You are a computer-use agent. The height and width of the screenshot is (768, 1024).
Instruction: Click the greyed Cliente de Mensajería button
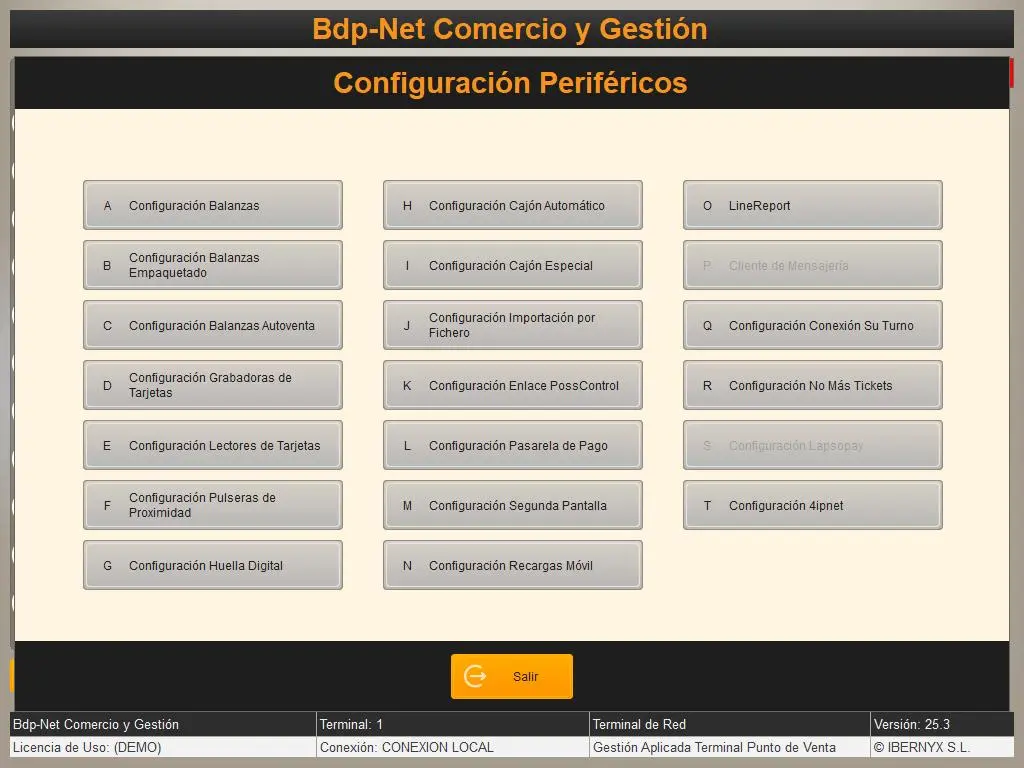[x=813, y=265]
